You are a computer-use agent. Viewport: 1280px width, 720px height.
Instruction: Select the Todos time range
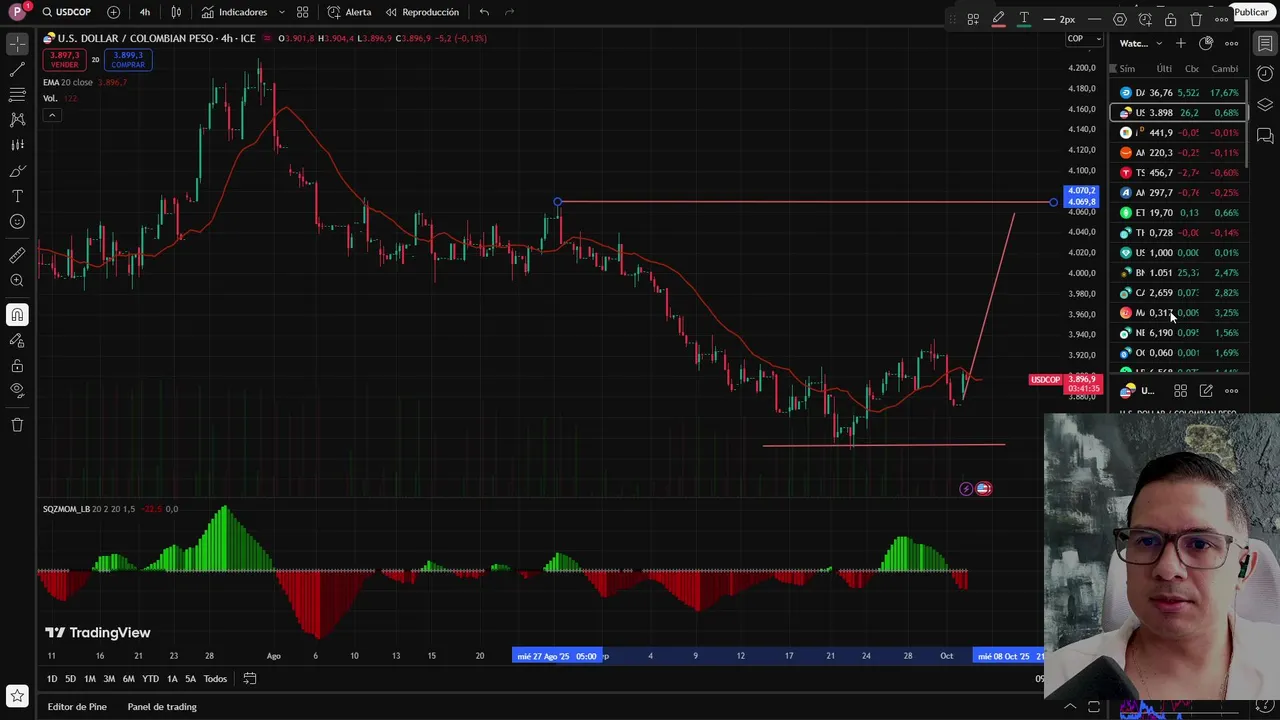tap(215, 679)
